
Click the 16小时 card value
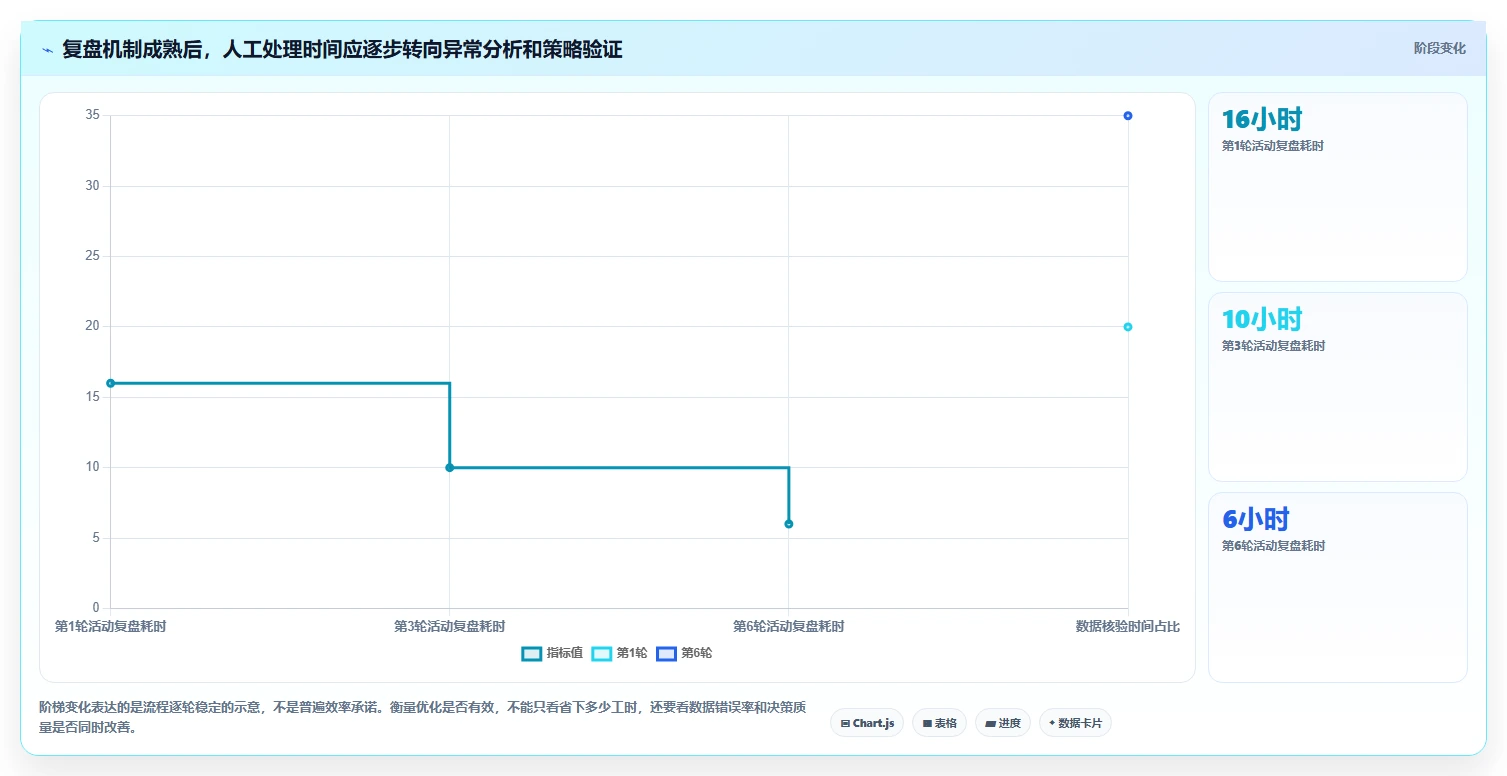1262,120
